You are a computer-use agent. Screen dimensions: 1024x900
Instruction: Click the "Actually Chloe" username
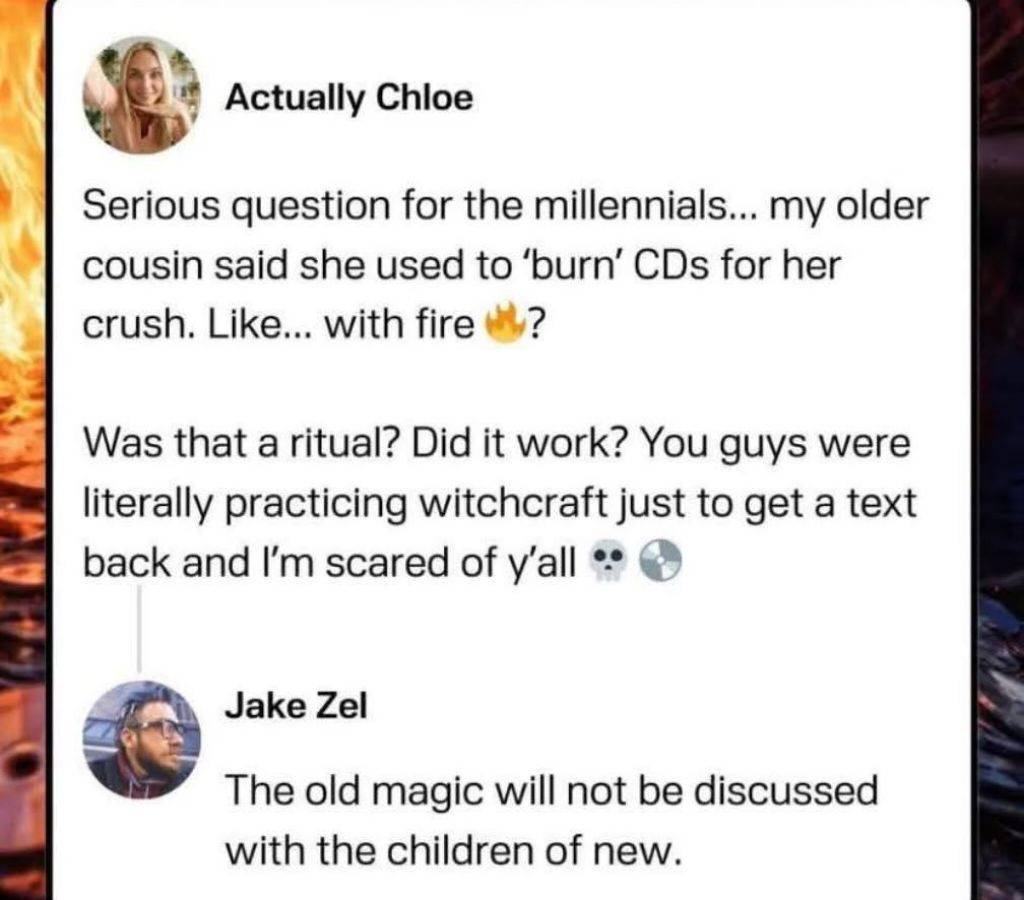click(349, 97)
